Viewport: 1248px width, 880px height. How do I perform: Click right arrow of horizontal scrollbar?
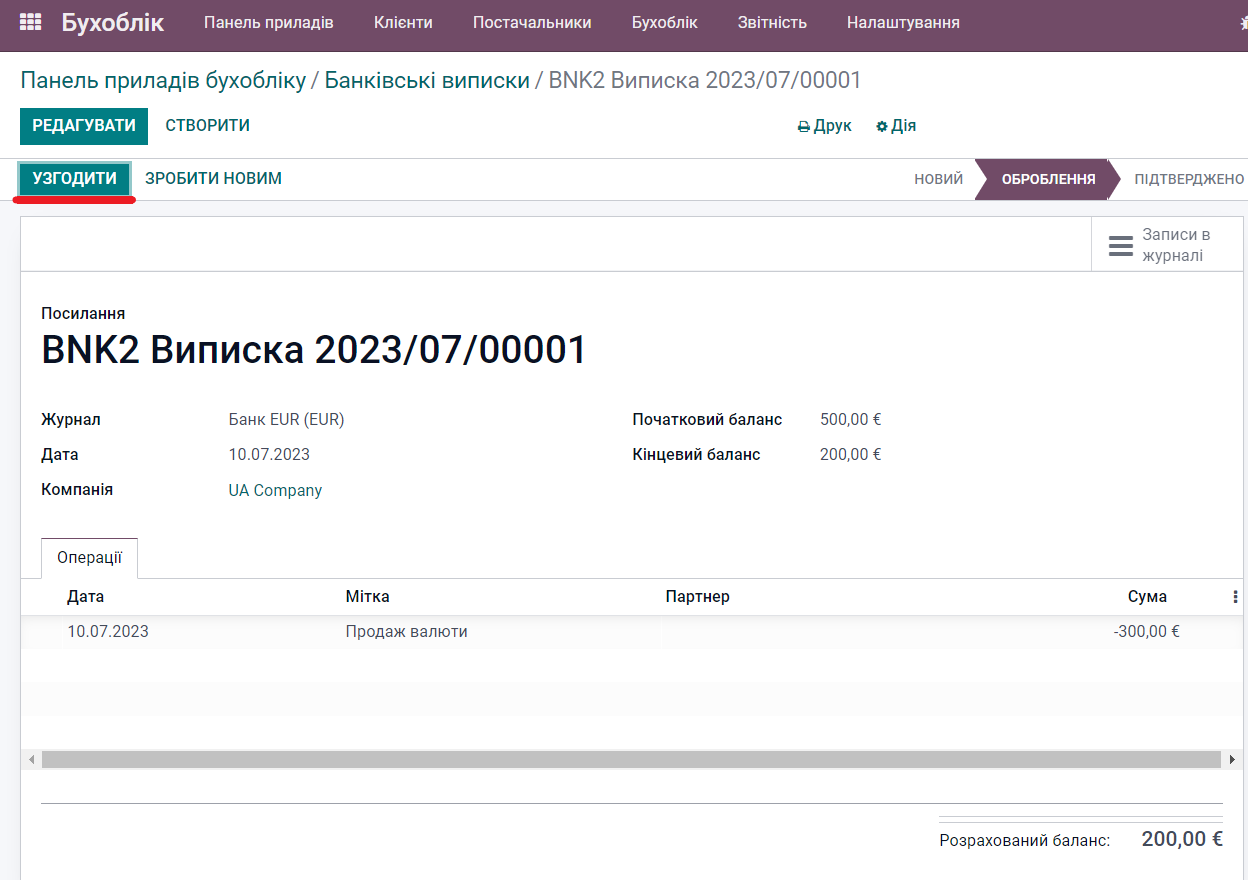click(x=1232, y=760)
